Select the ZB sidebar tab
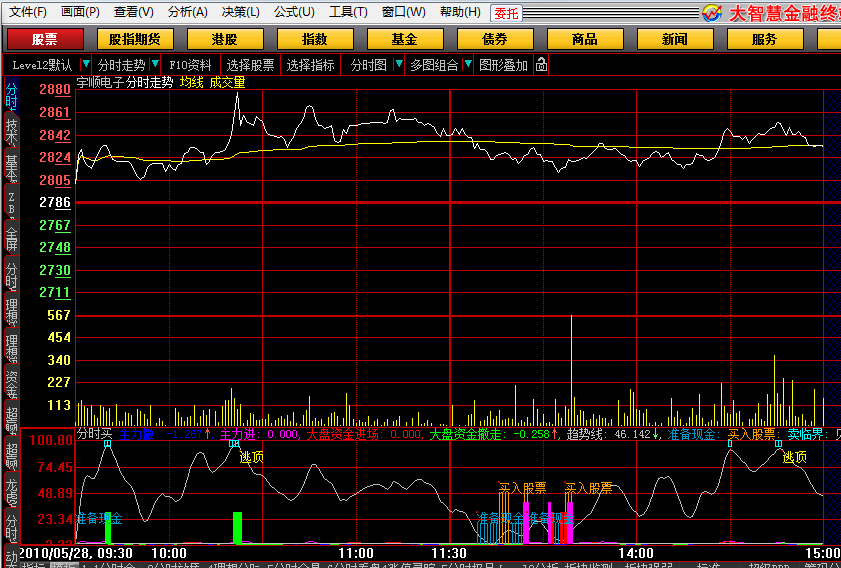The image size is (841, 568). 12,203
